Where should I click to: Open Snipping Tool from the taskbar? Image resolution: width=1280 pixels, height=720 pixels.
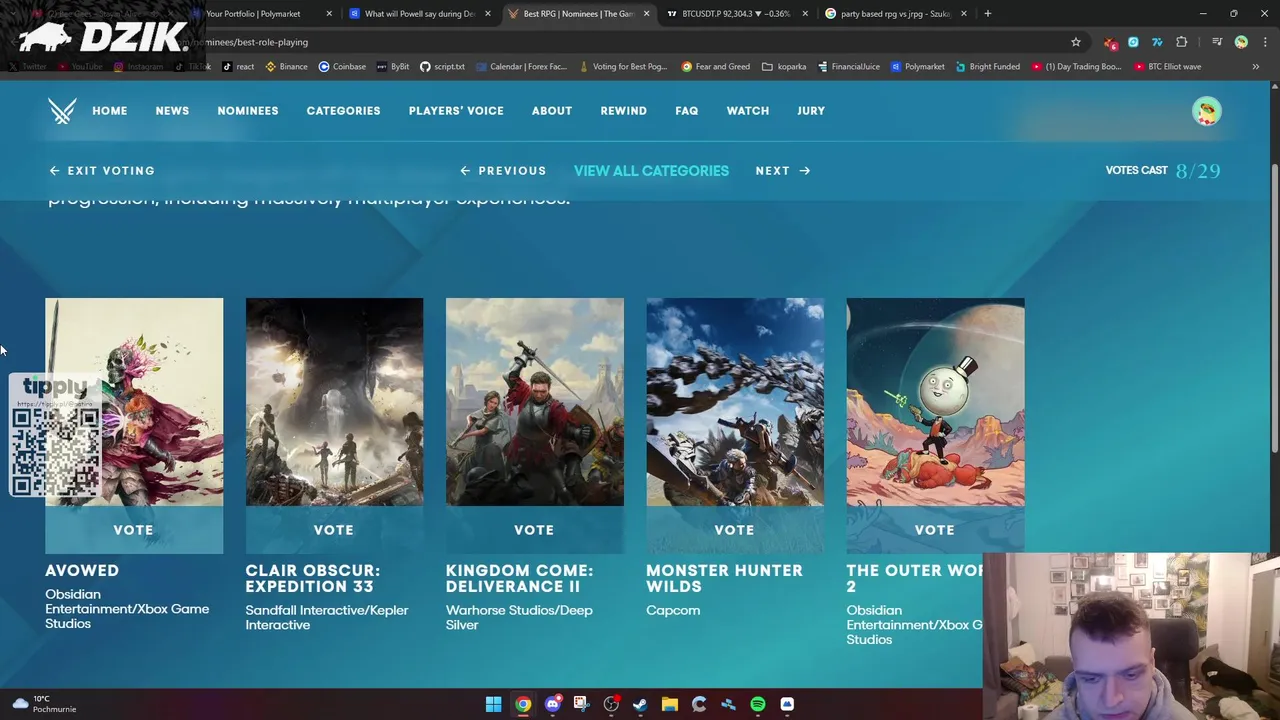(x=581, y=704)
